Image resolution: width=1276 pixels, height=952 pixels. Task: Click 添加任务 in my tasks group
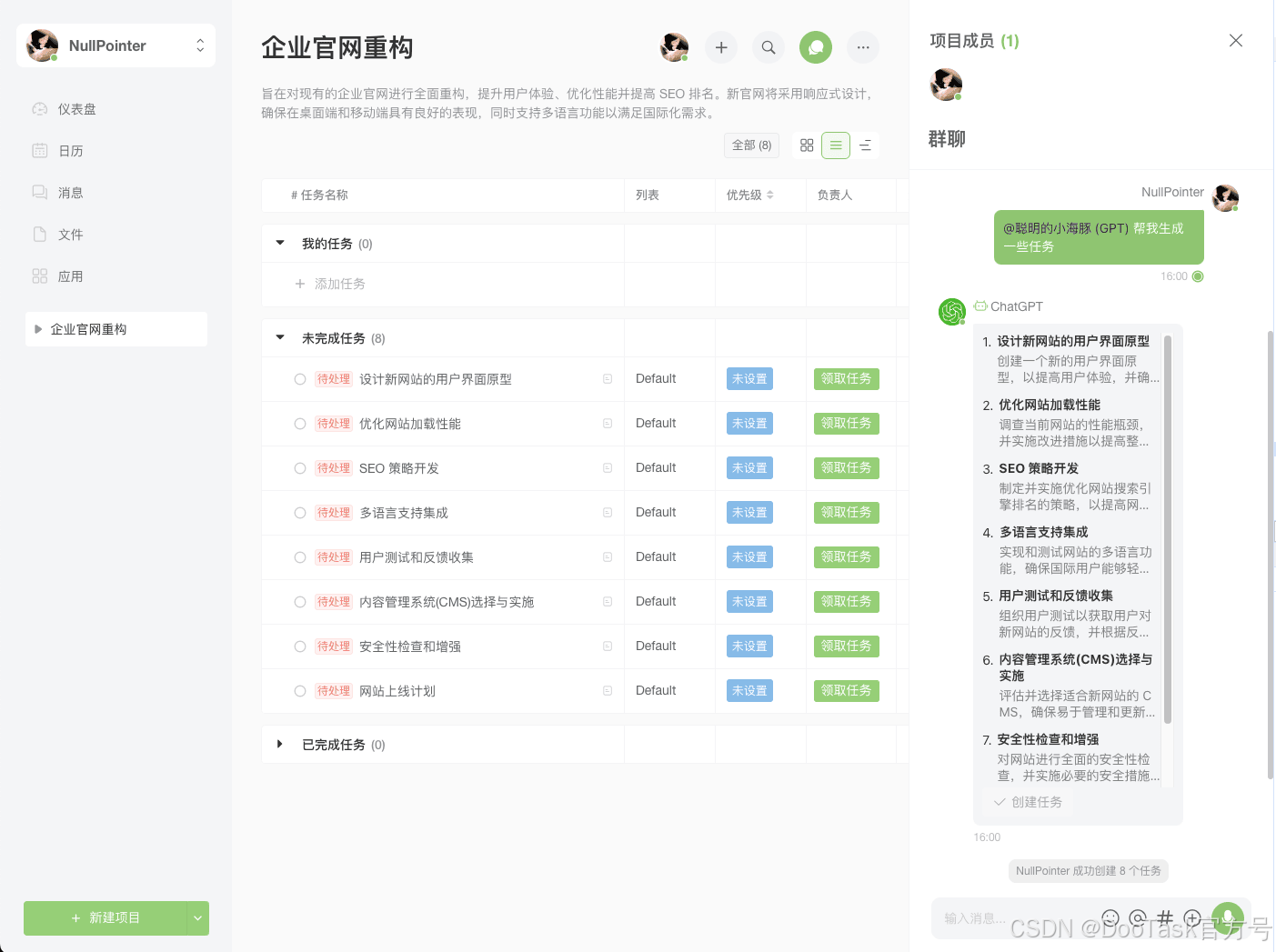[x=330, y=284]
